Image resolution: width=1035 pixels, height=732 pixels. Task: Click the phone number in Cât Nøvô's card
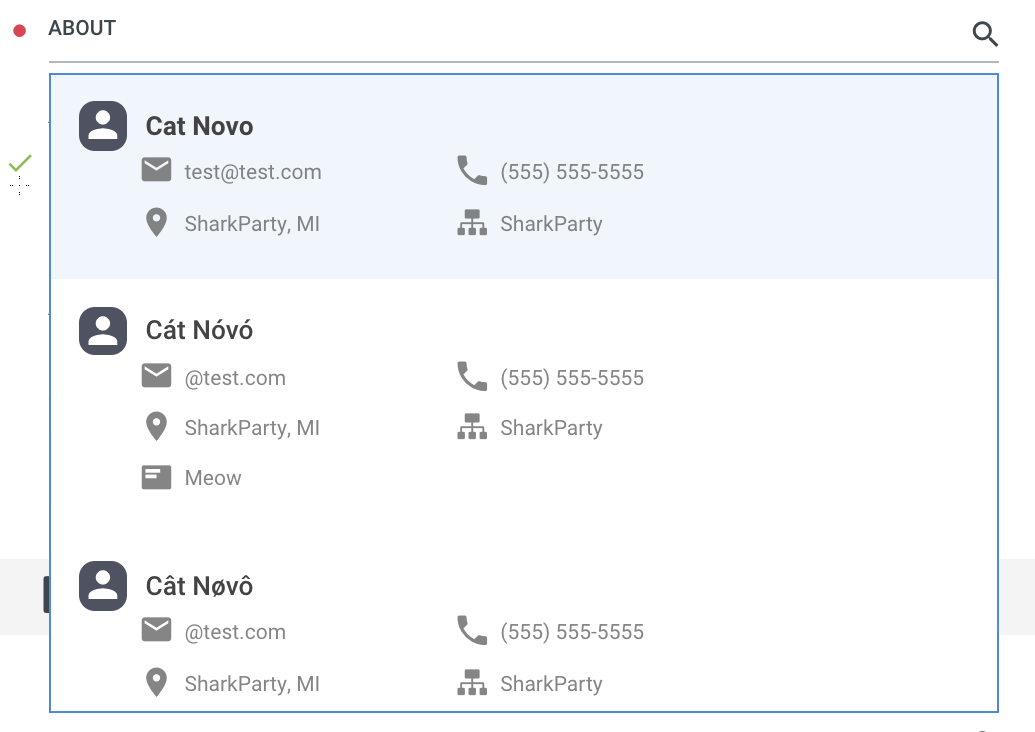click(572, 632)
